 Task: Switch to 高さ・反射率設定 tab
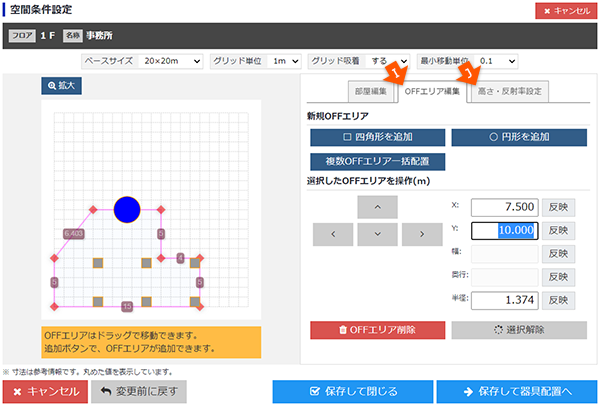[510, 91]
